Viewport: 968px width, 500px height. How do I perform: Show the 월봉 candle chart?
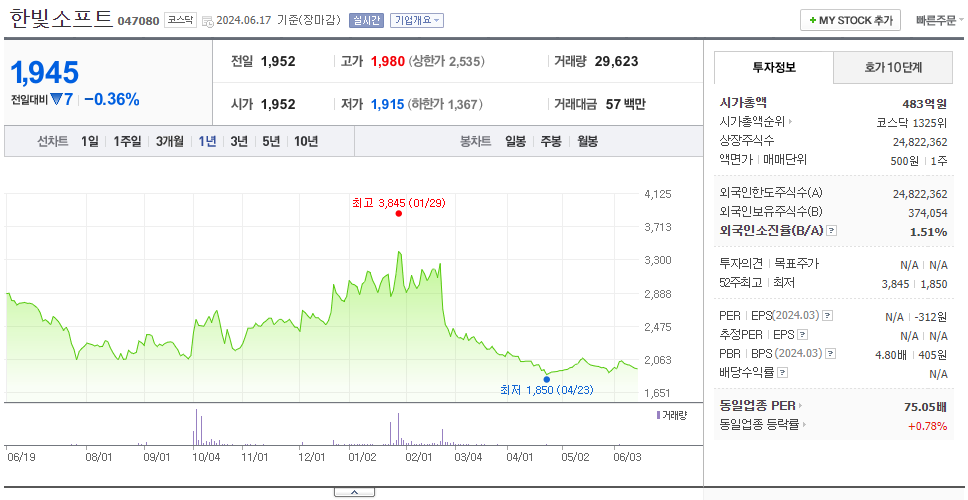click(x=588, y=141)
